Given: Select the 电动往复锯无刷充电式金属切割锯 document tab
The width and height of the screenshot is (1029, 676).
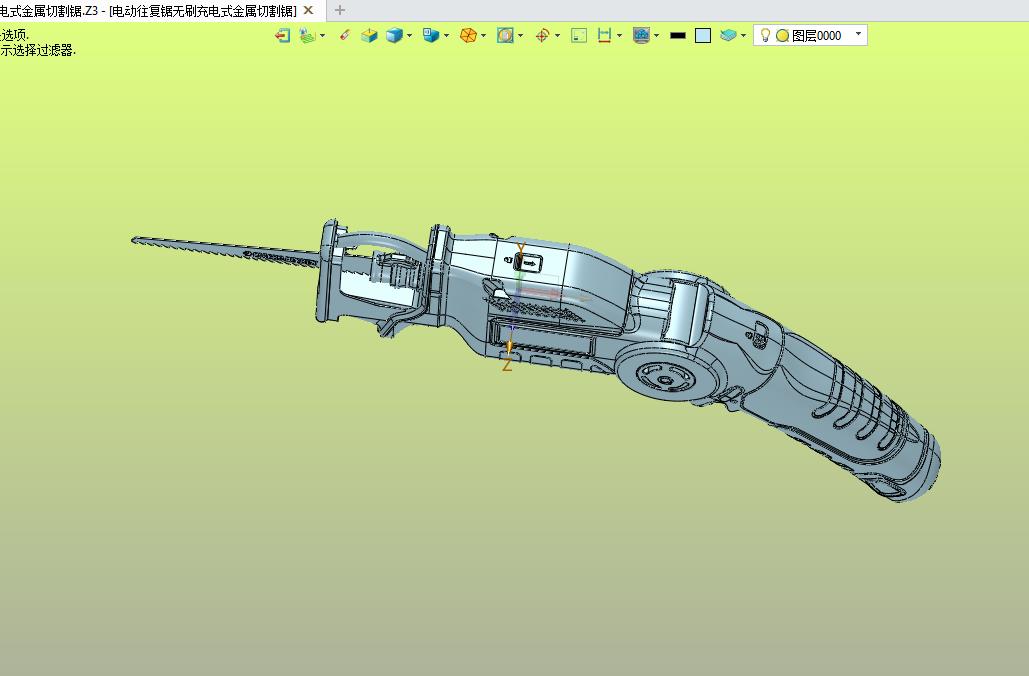Looking at the screenshot, I should pyautogui.click(x=148, y=10).
